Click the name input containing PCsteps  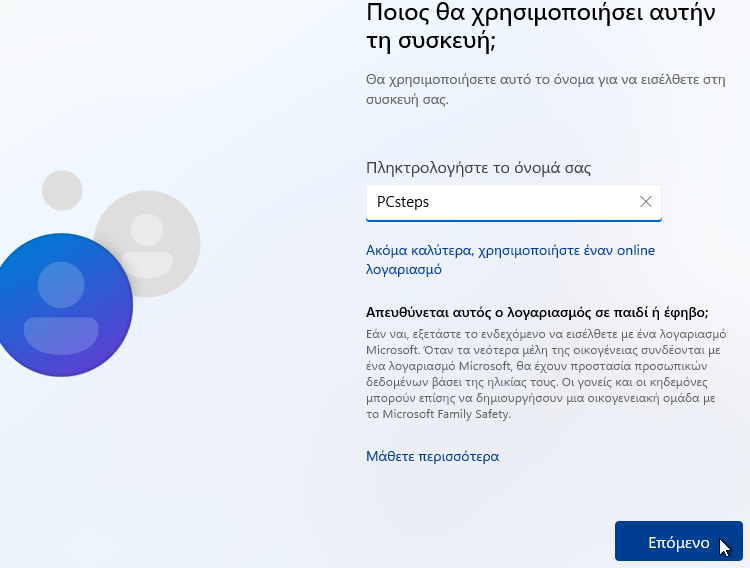click(x=514, y=203)
